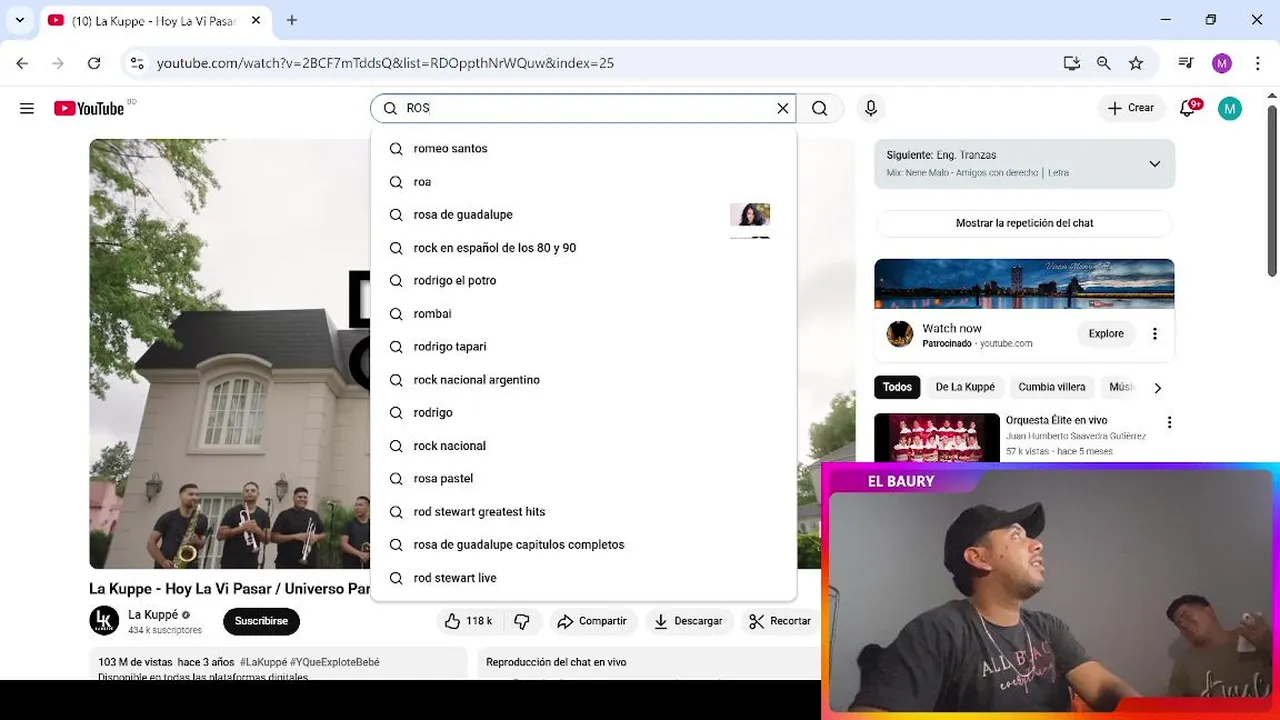Subscribe with the Suscribirse button
The width and height of the screenshot is (1280, 720).
click(x=261, y=621)
